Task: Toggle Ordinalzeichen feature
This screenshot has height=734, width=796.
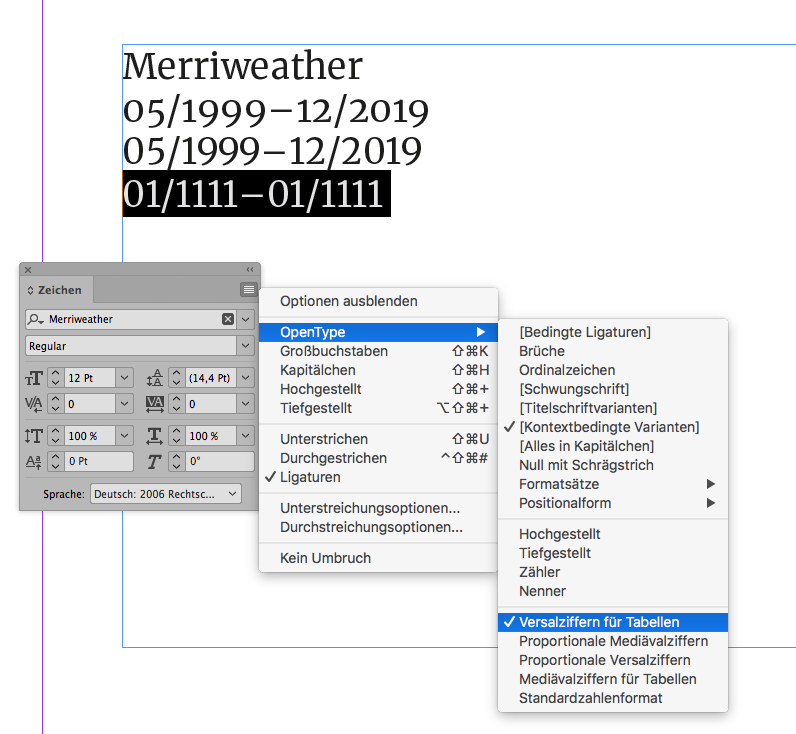Action: pyautogui.click(x=613, y=370)
